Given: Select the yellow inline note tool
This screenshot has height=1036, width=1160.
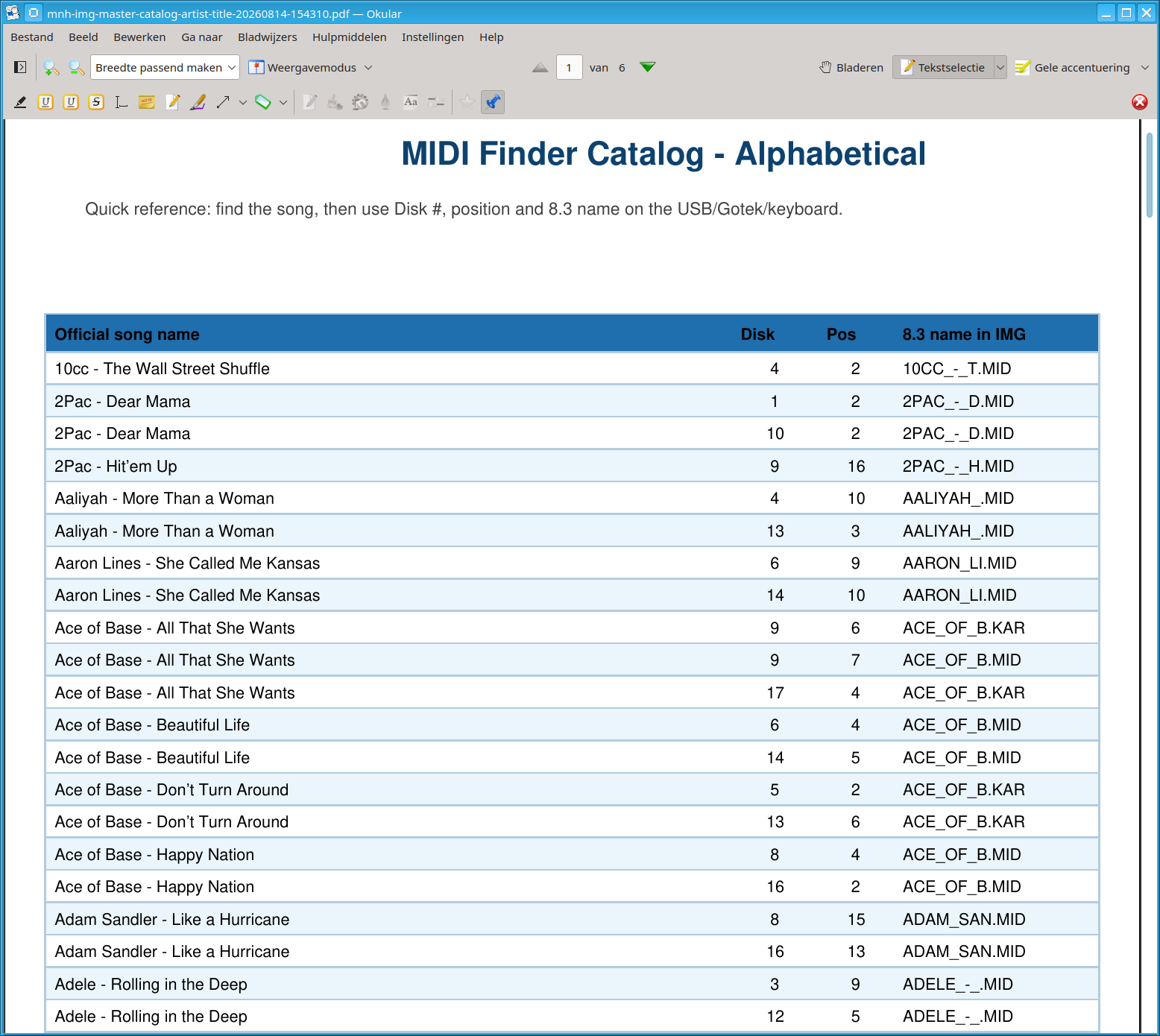Looking at the screenshot, I should click(x=147, y=102).
